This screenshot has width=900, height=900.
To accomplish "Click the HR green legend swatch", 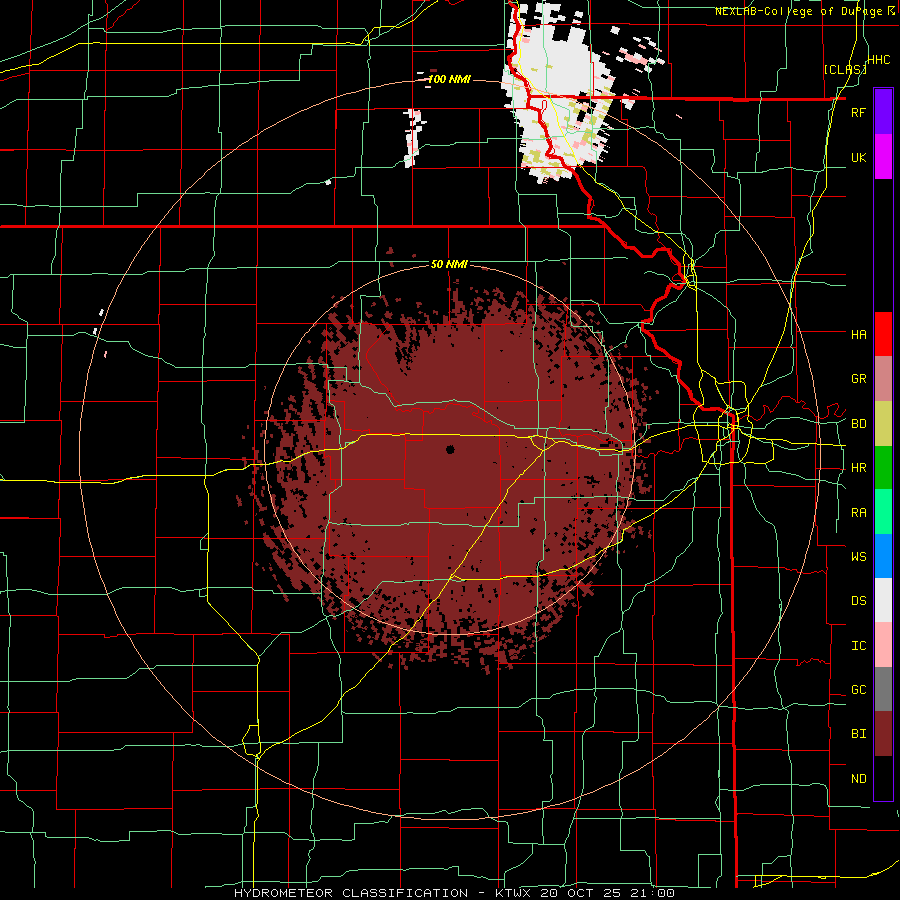I will (883, 467).
